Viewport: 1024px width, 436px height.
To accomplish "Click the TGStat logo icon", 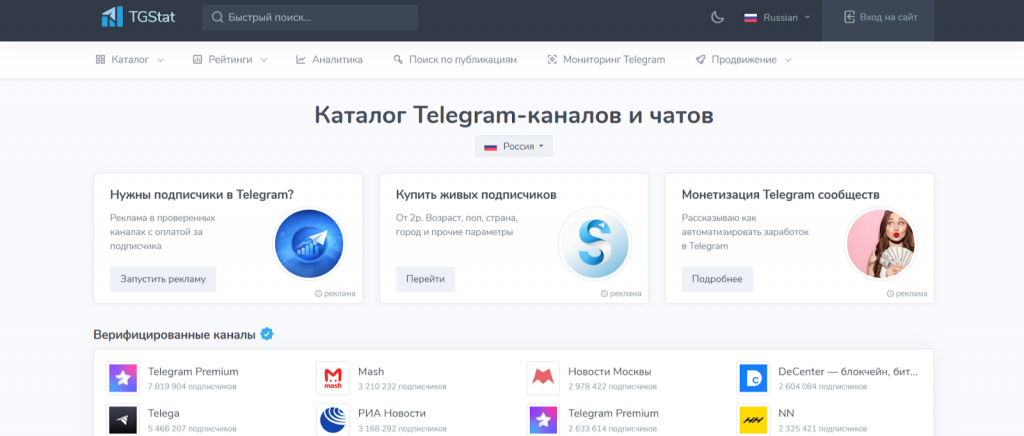I will 112,17.
